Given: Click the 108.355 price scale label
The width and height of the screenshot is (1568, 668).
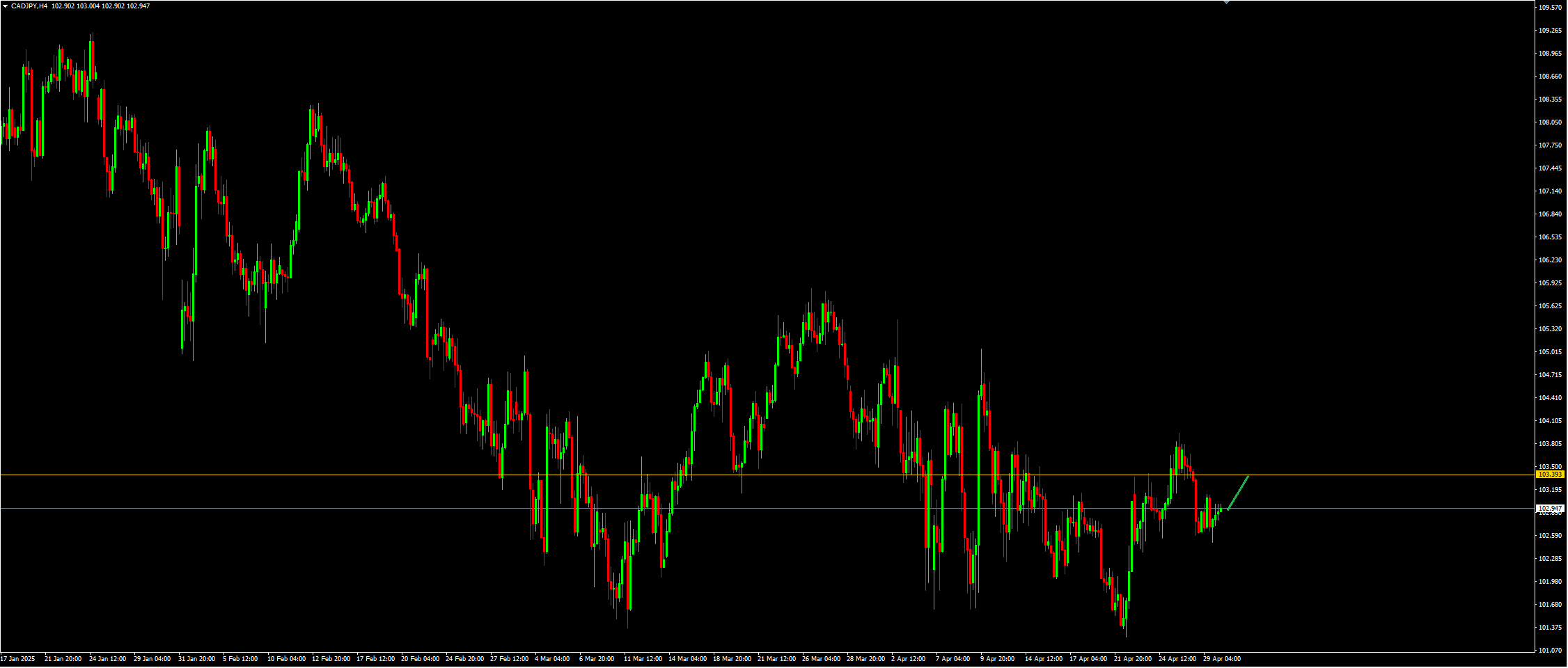Looking at the screenshot, I should (x=1550, y=100).
